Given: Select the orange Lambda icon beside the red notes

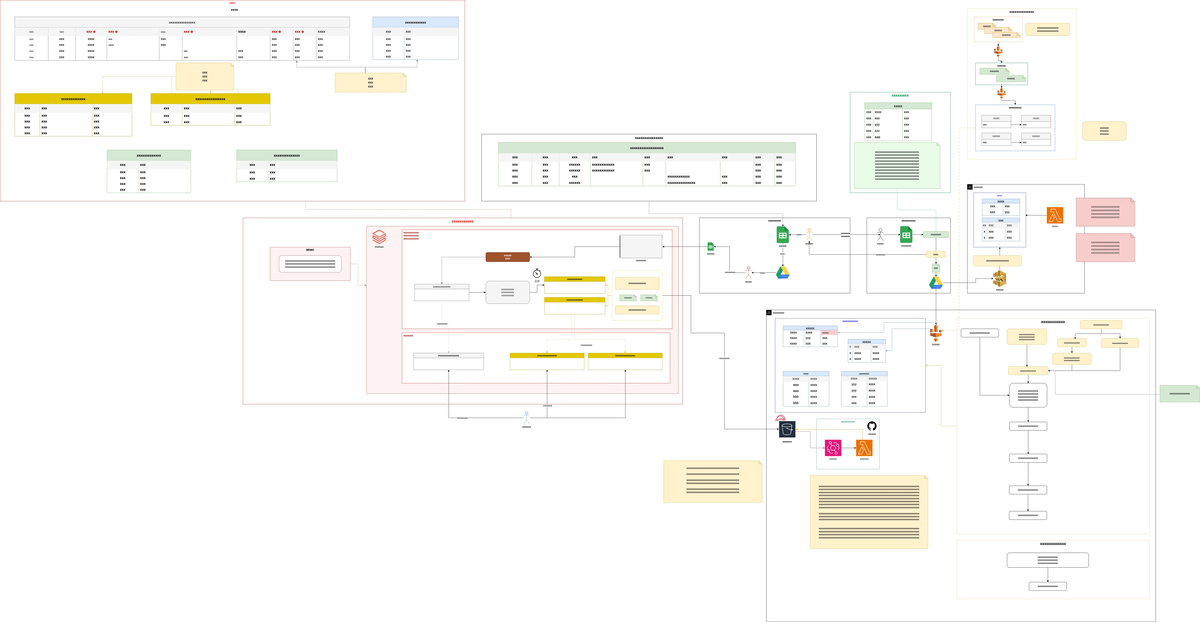Looking at the screenshot, I should pyautogui.click(x=1055, y=215).
